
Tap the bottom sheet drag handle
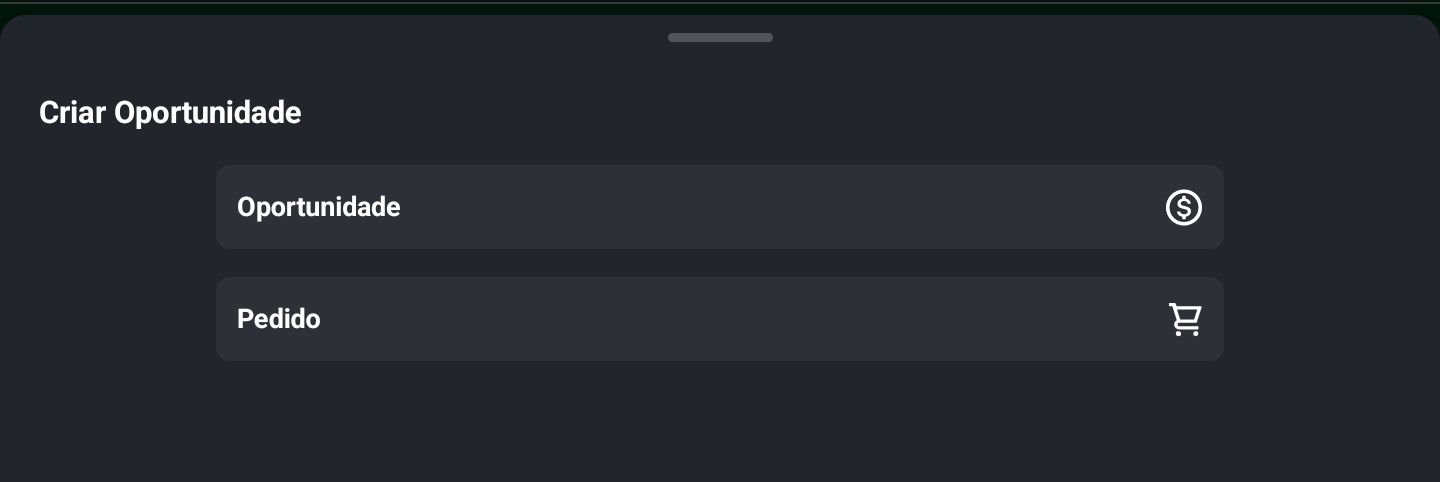[720, 38]
